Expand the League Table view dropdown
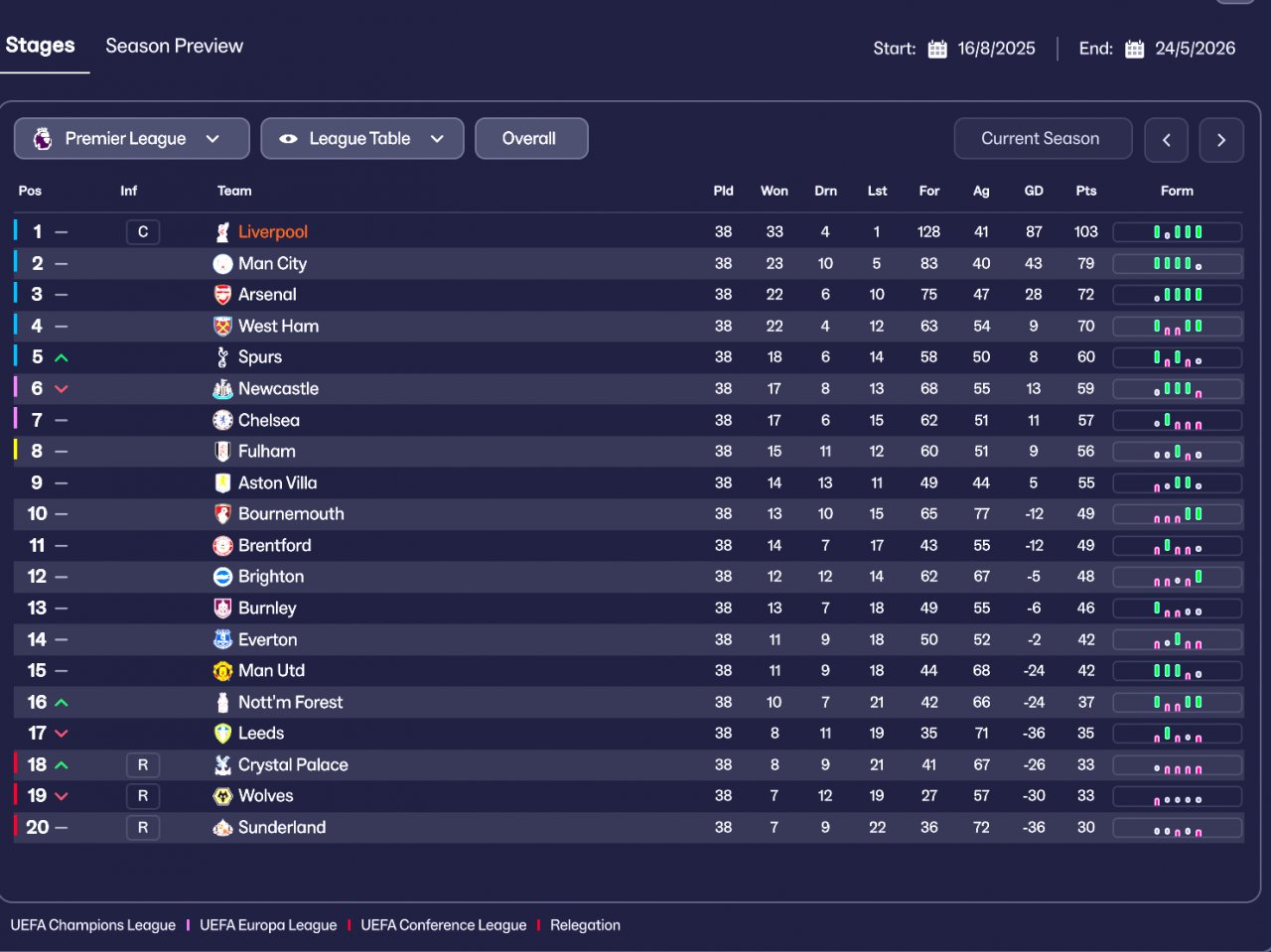The image size is (1271, 952). tap(361, 139)
